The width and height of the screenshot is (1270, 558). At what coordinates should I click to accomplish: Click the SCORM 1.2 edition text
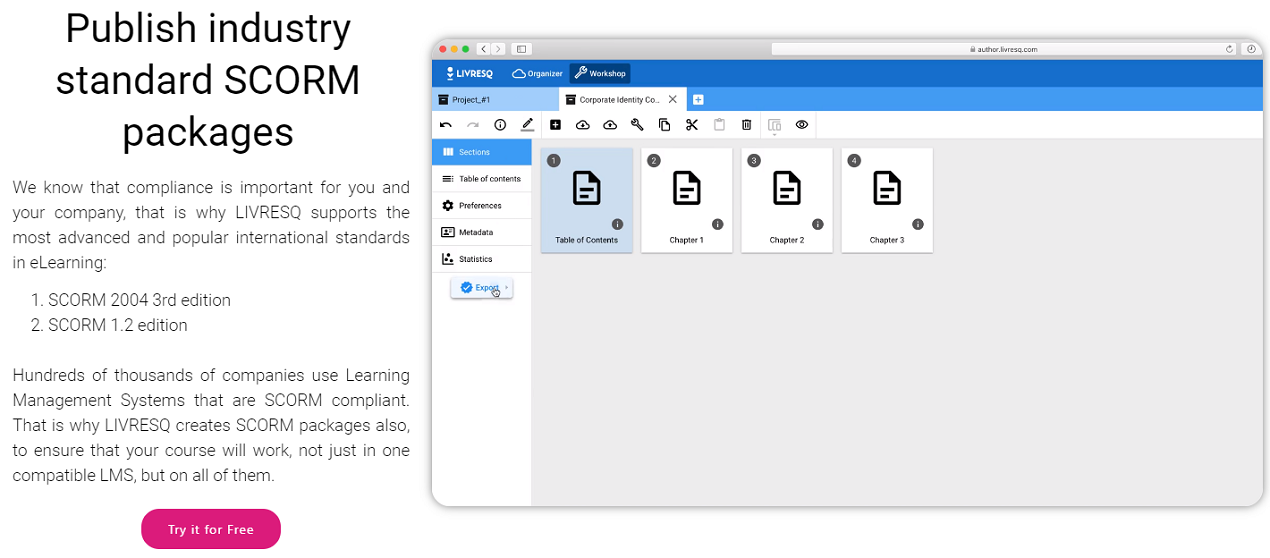click(x=118, y=325)
